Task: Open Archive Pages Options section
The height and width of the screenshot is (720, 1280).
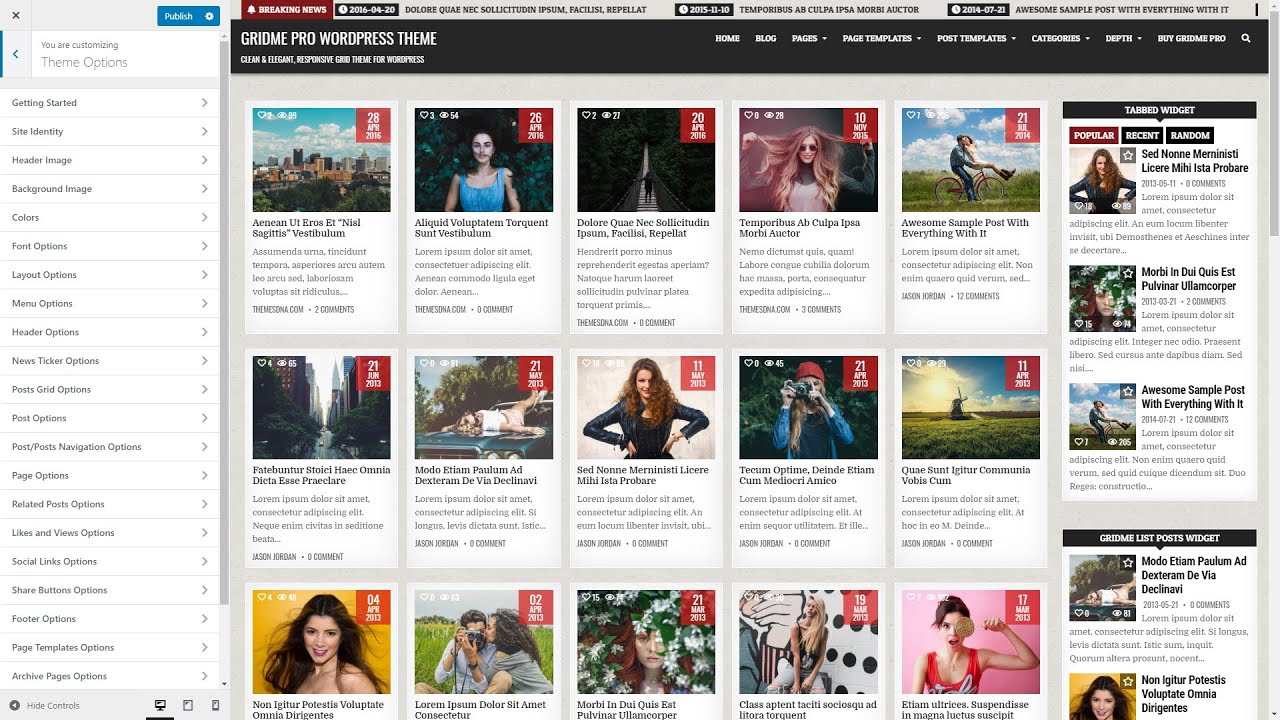Action: (110, 676)
